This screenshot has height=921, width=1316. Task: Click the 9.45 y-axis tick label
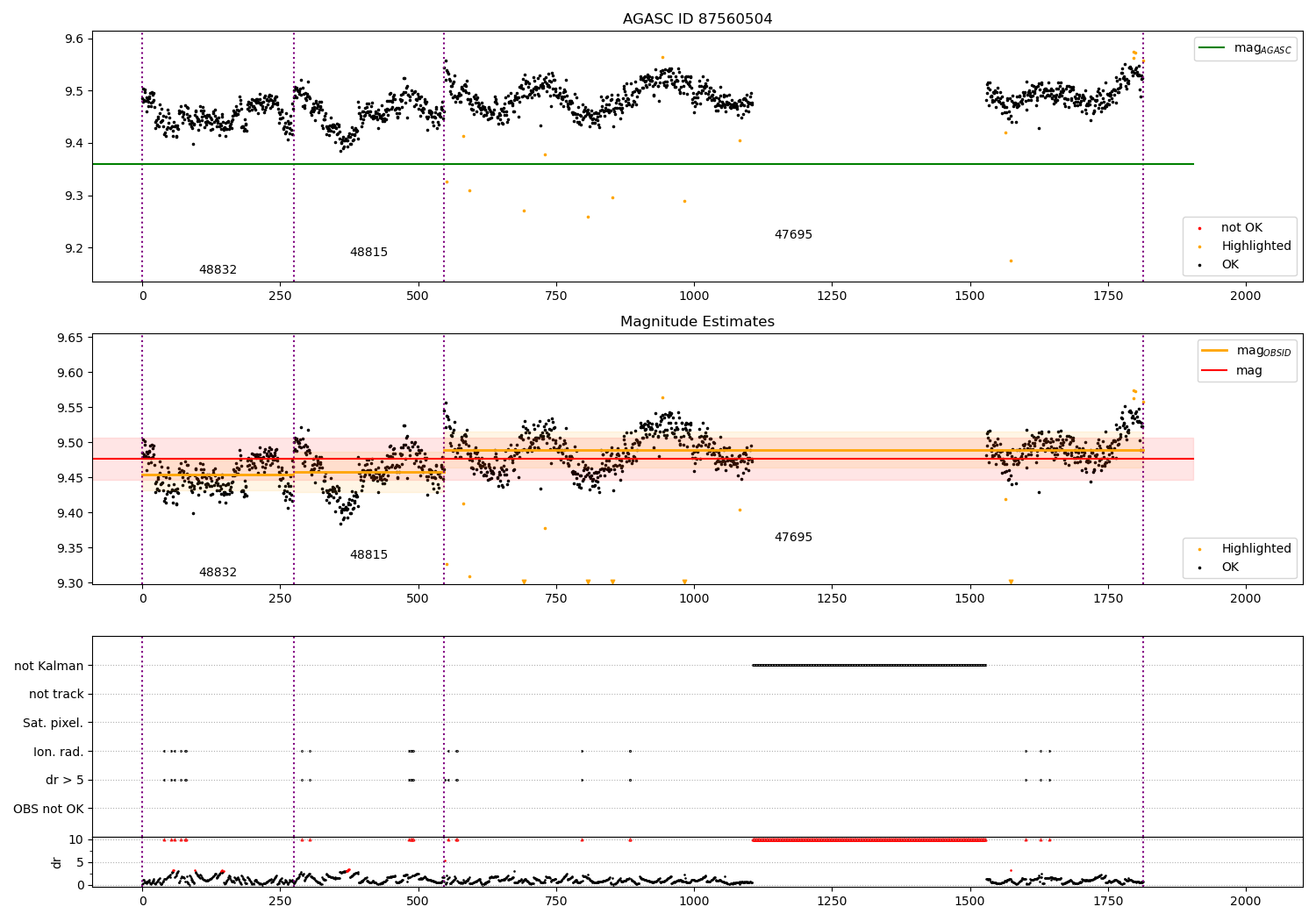click(x=70, y=478)
